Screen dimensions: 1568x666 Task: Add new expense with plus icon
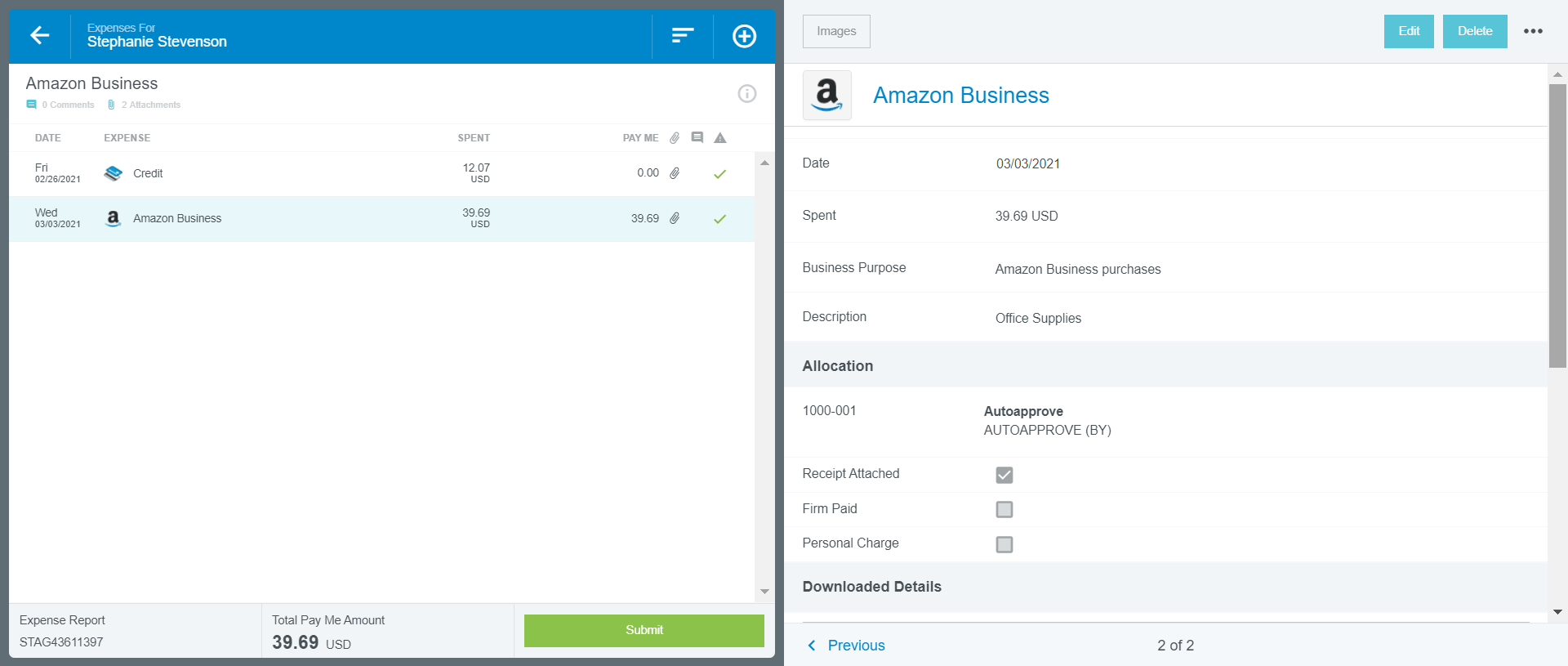744,36
